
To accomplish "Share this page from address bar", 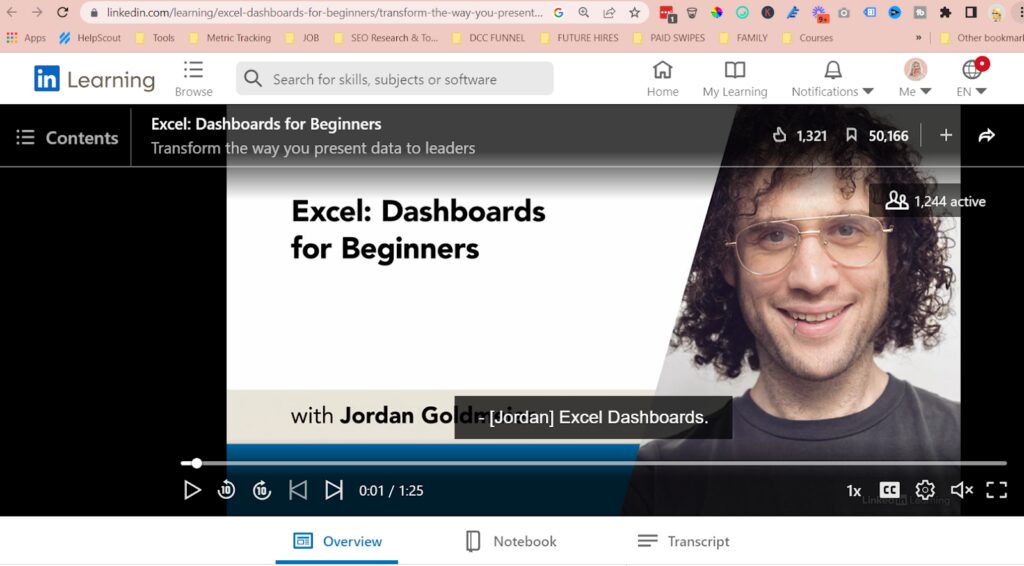I will coord(609,12).
